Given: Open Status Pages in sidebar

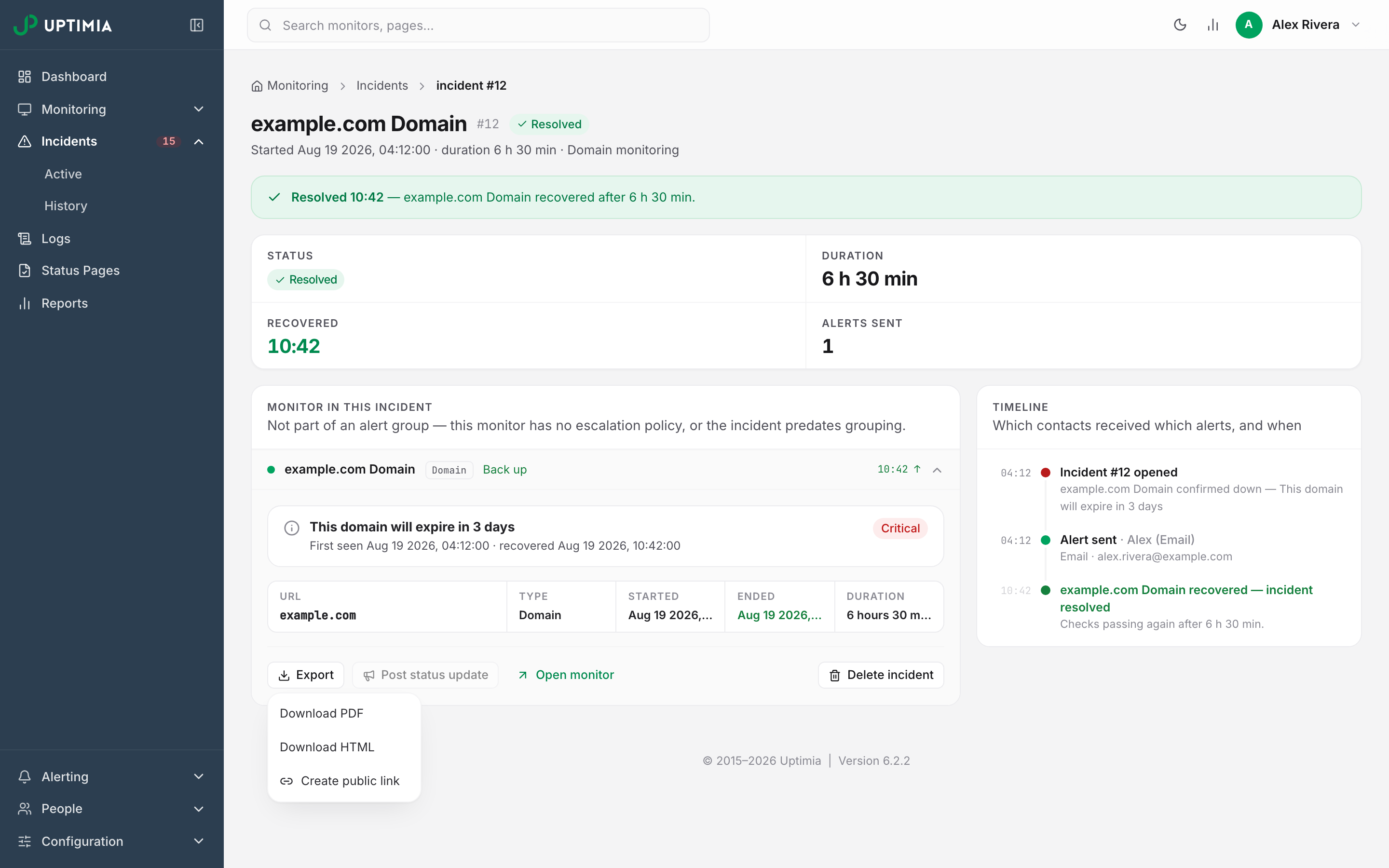Looking at the screenshot, I should coord(112,271).
